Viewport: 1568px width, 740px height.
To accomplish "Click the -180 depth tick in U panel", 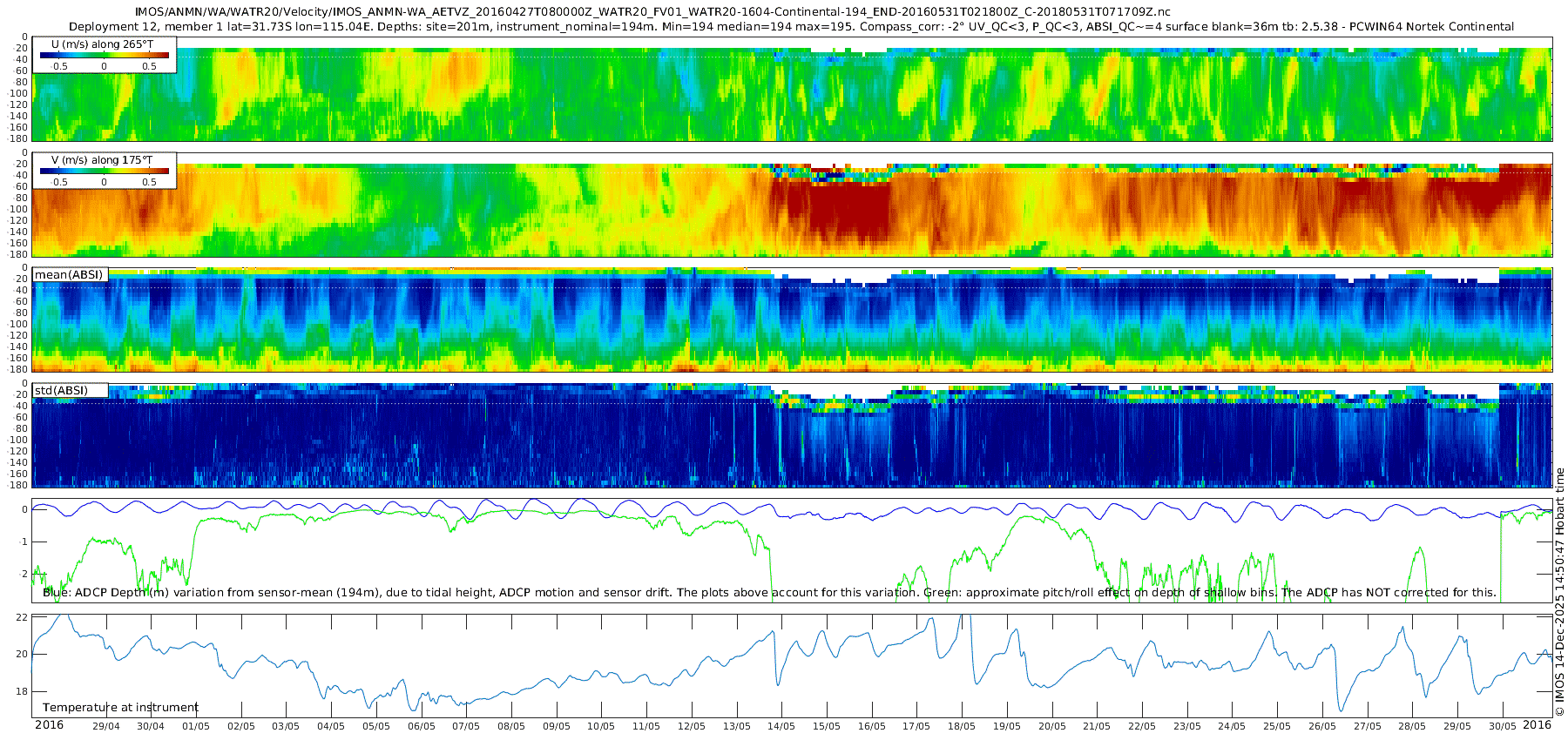I will tap(18, 138).
